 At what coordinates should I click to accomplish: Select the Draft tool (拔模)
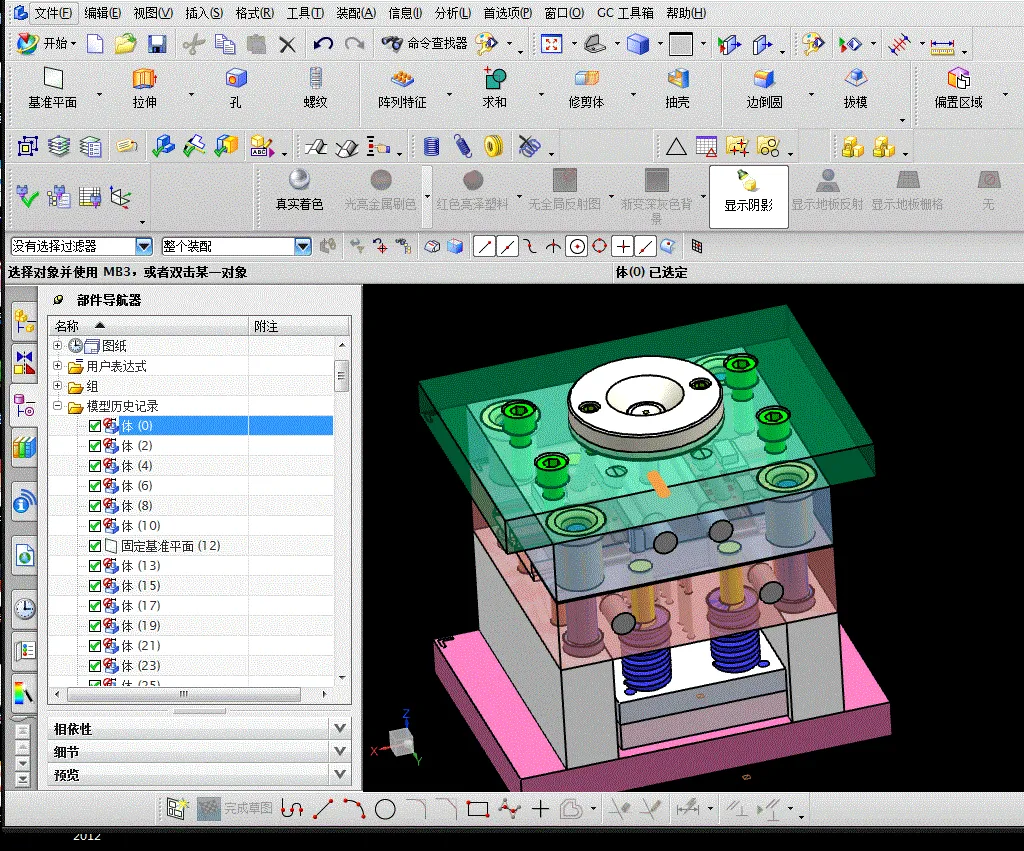856,88
